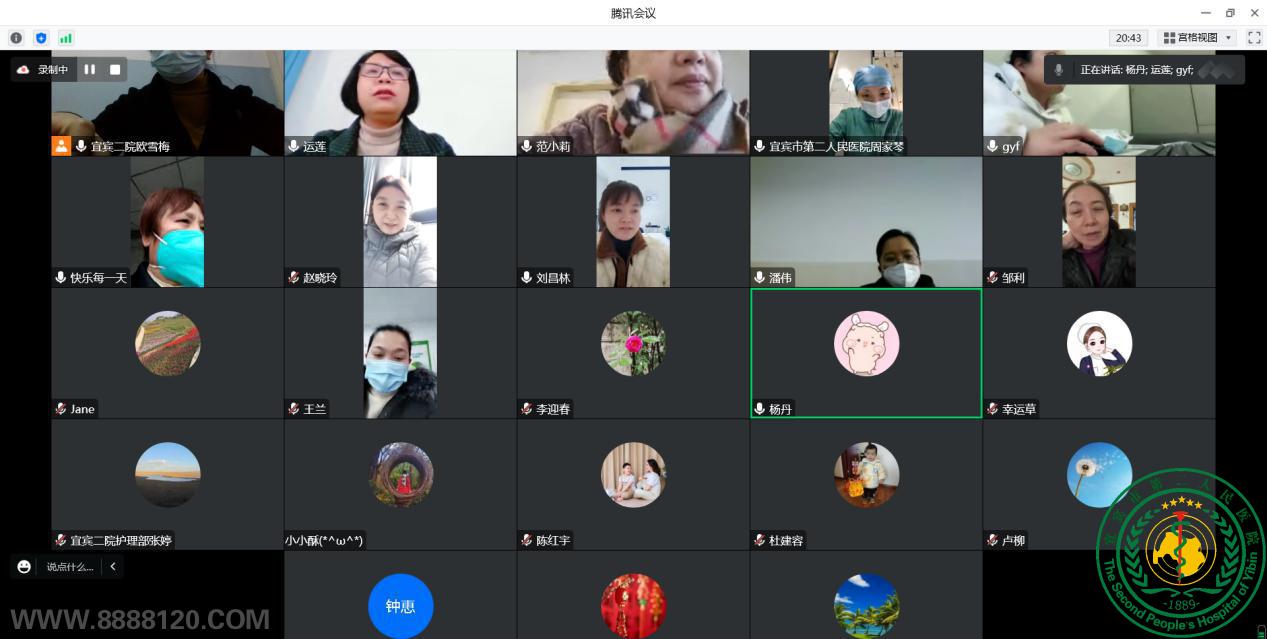The width and height of the screenshot is (1267, 639).
Task: Open the meeting info icon
Action: [16, 38]
